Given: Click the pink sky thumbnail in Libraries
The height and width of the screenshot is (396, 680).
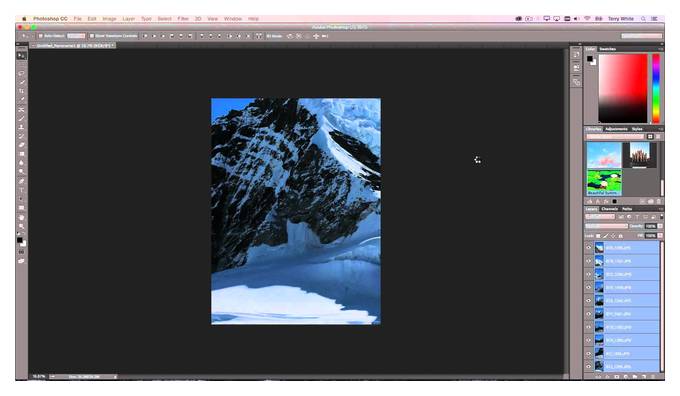Looking at the screenshot, I should 604,155.
